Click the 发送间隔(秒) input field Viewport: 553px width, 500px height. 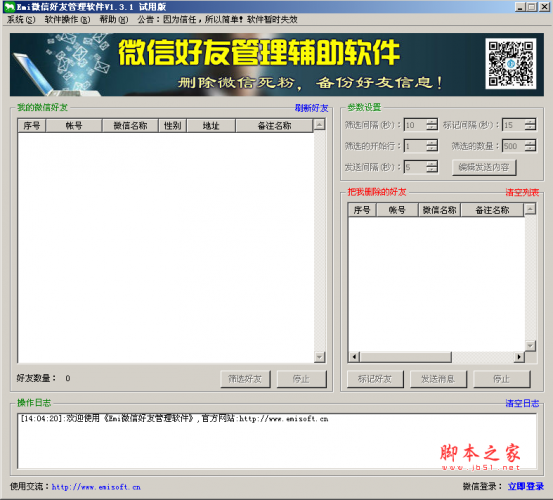click(415, 167)
